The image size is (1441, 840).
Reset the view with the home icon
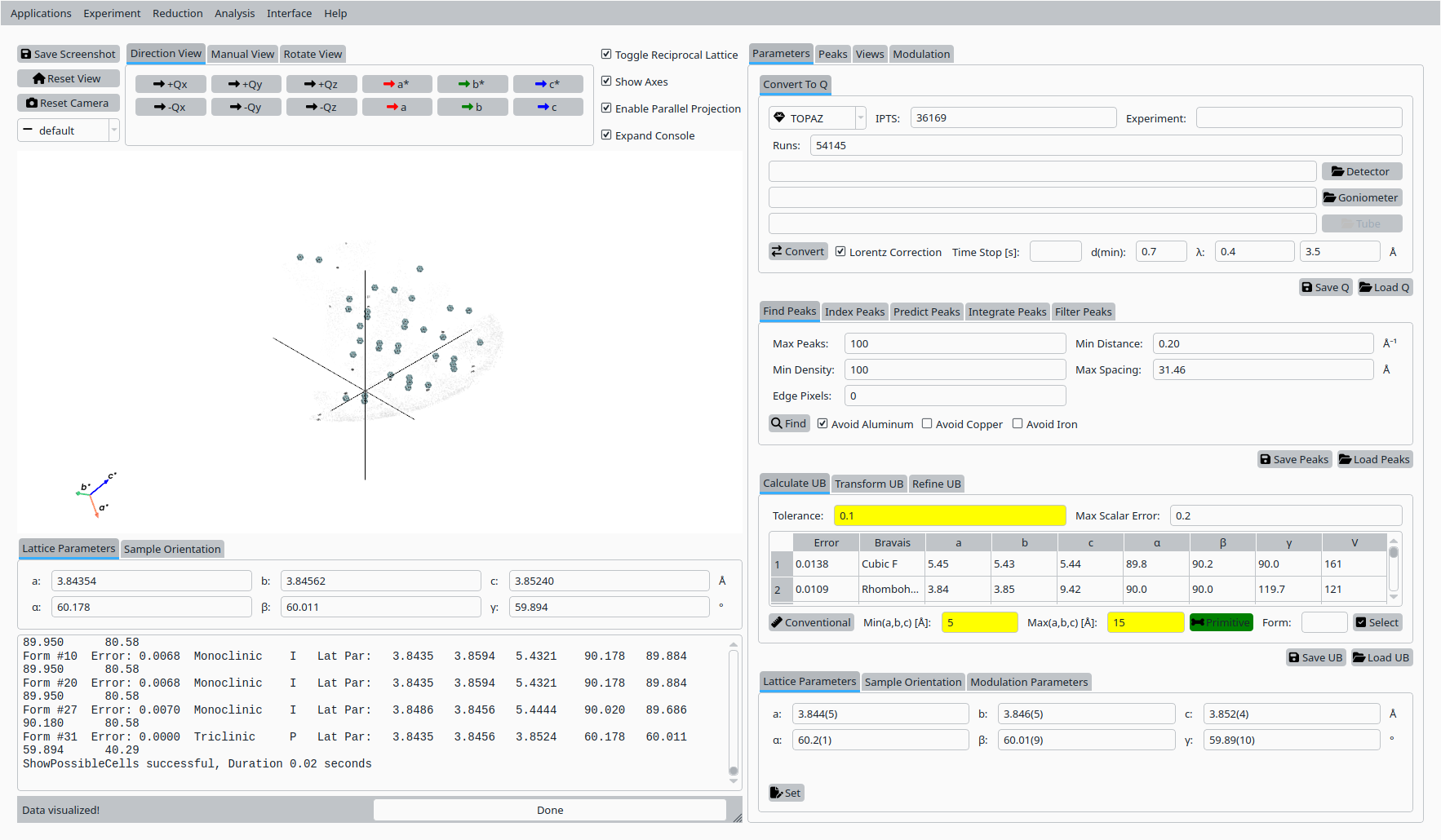point(69,78)
